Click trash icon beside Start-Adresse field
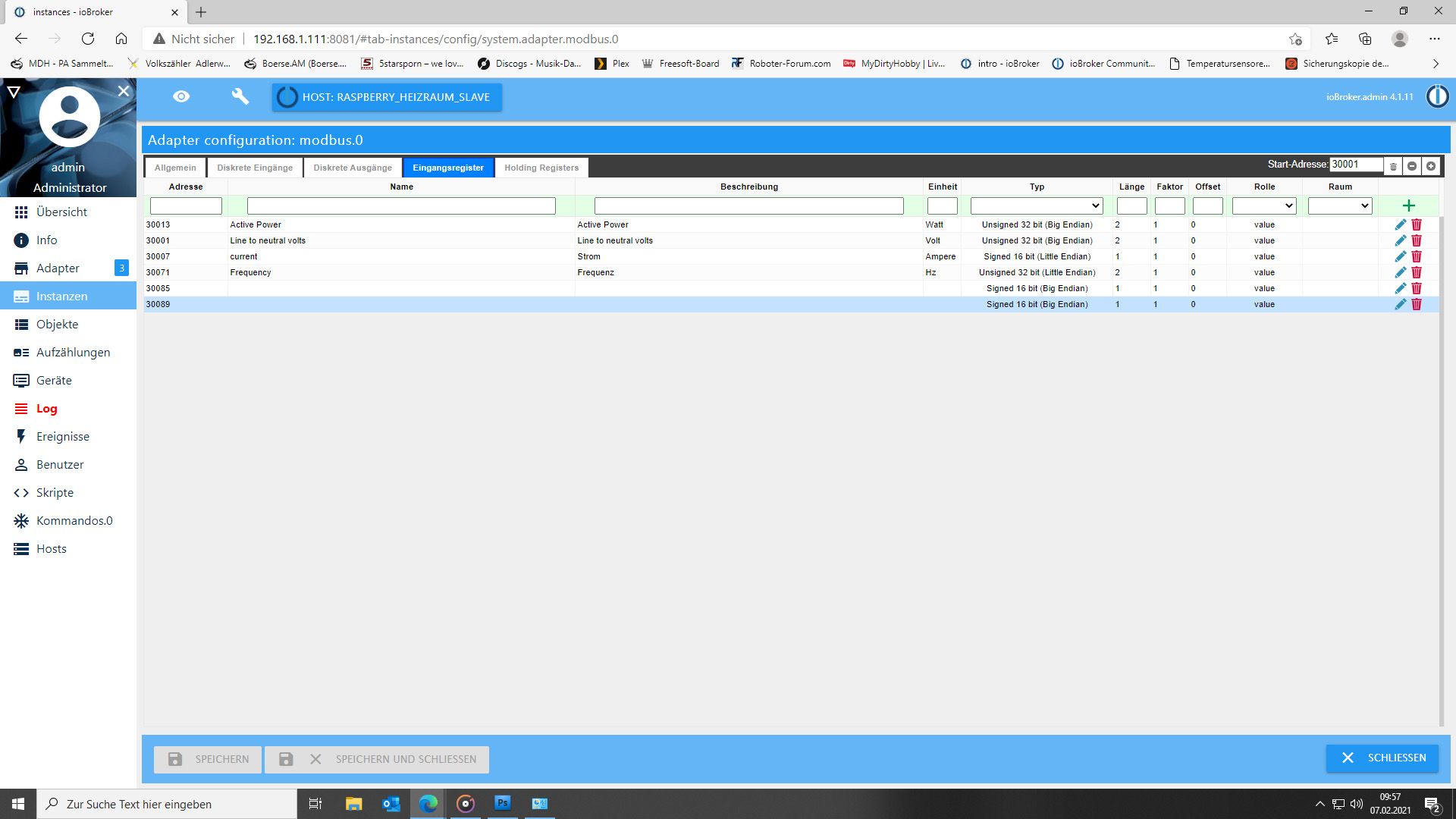The image size is (1456, 819). 1393,166
